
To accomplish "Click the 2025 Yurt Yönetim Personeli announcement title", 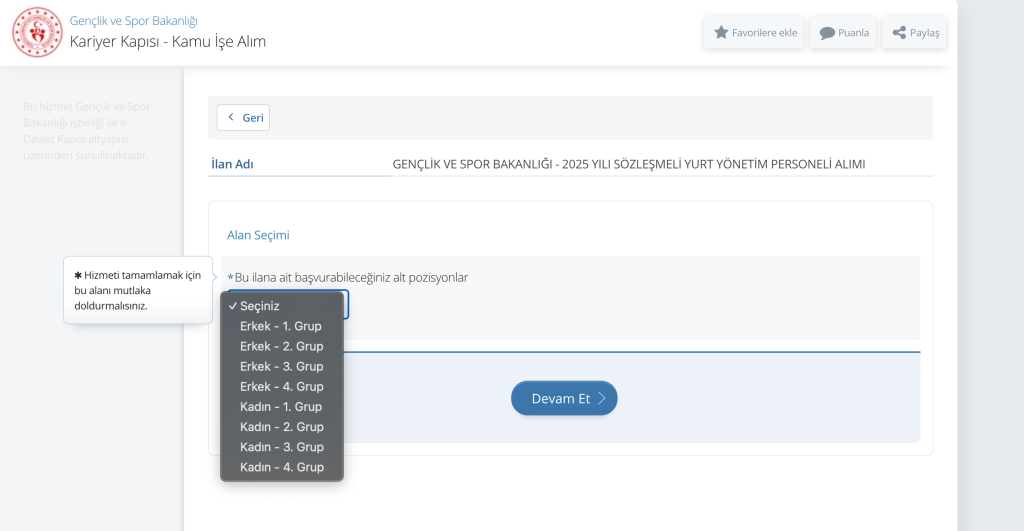I will [x=629, y=164].
